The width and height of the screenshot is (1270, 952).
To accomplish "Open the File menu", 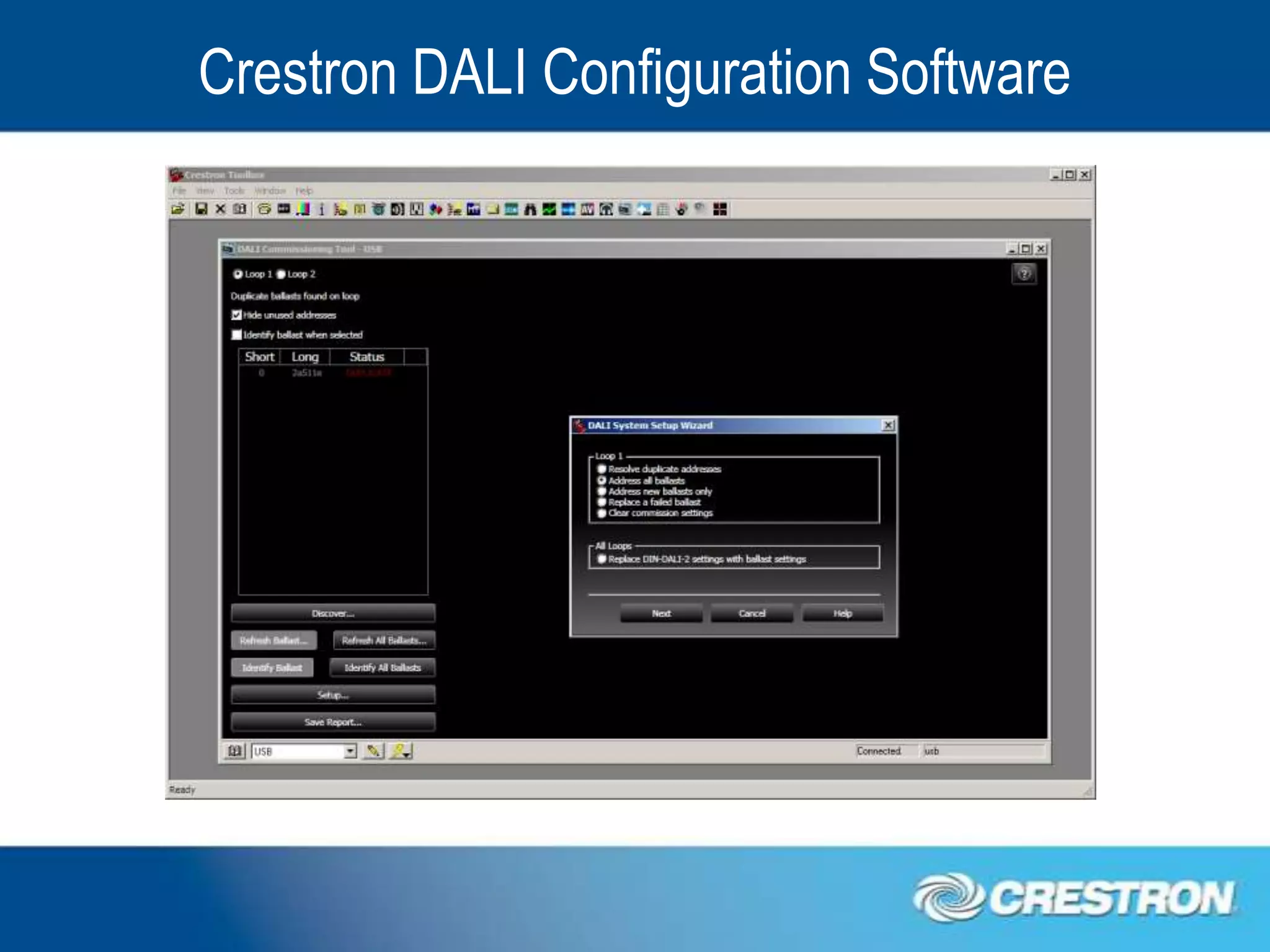I will pyautogui.click(x=179, y=191).
